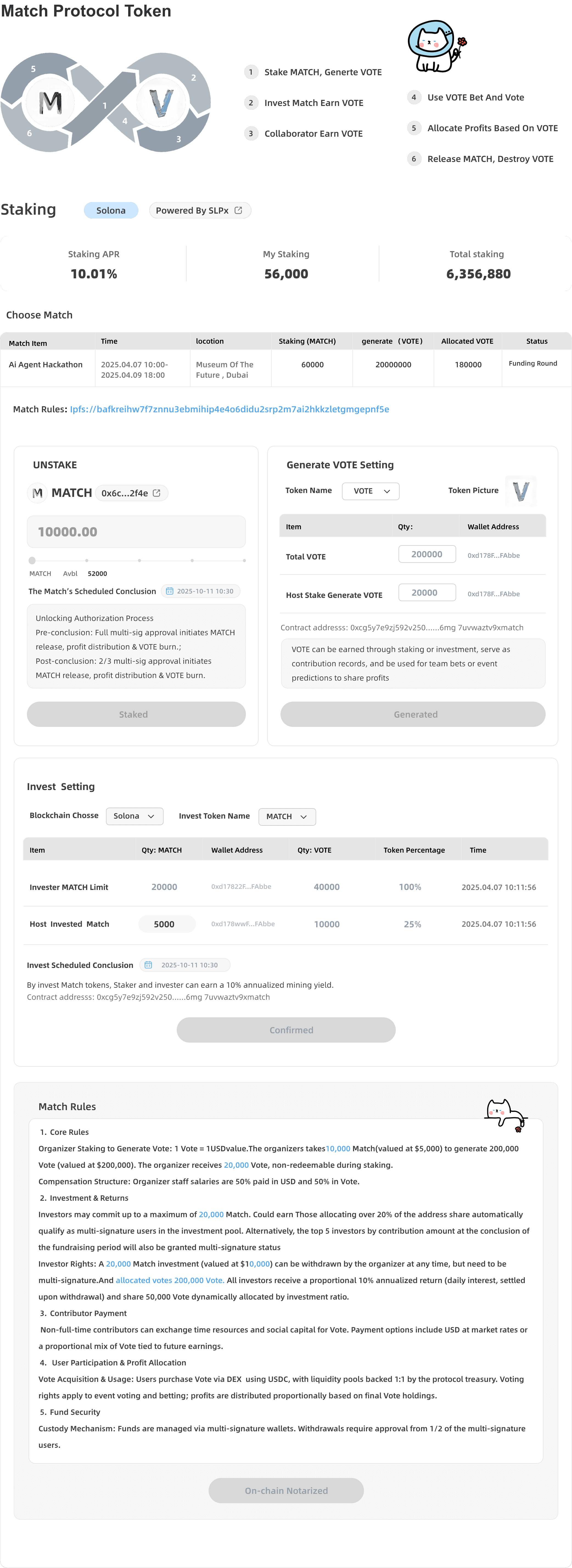Select the Ai Agent Hackathon match row
This screenshot has height=1568, width=572.
tap(46, 365)
